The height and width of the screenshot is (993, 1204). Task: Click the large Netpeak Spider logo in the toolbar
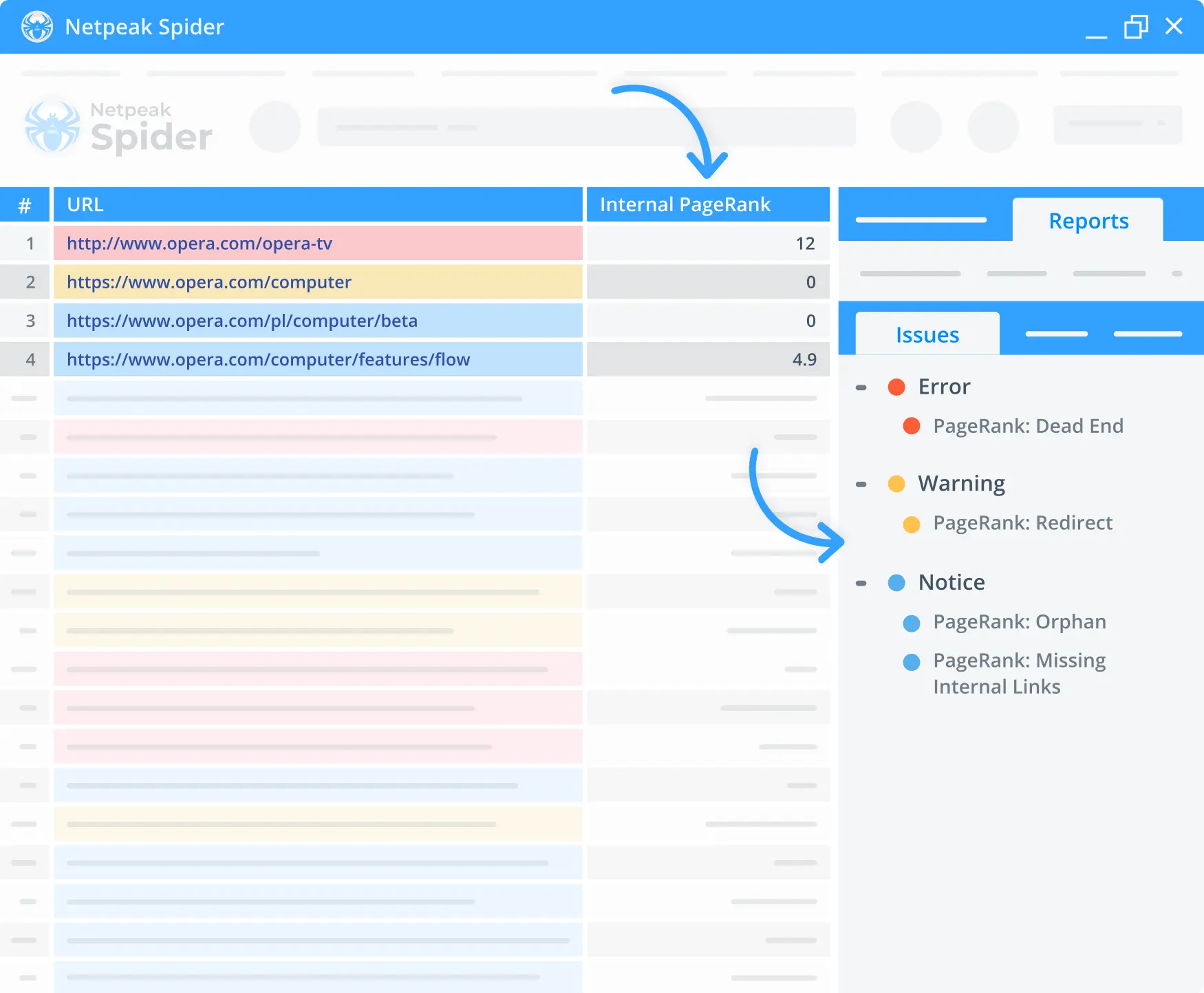(118, 127)
